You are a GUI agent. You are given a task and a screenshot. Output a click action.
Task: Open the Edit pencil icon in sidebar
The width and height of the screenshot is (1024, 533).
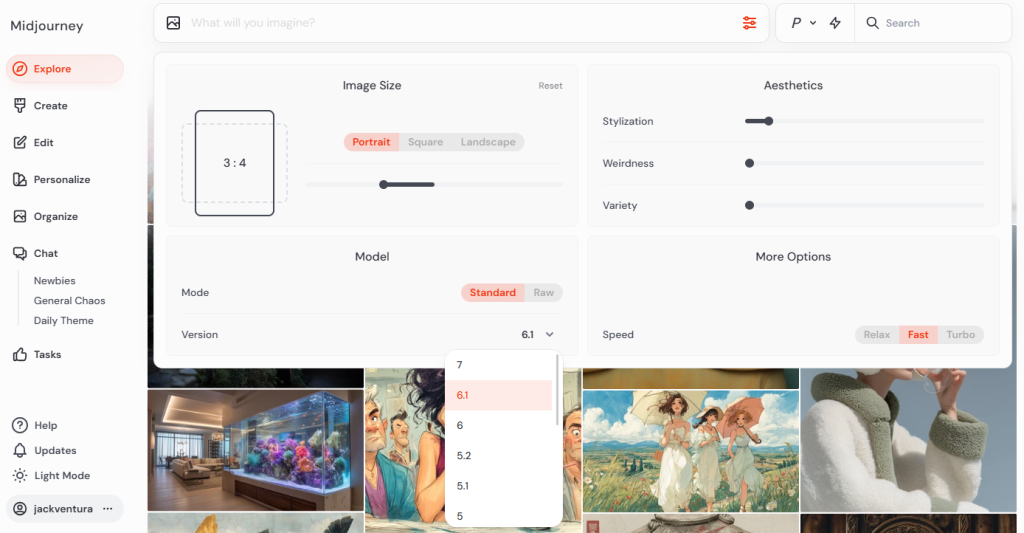[x=20, y=143]
